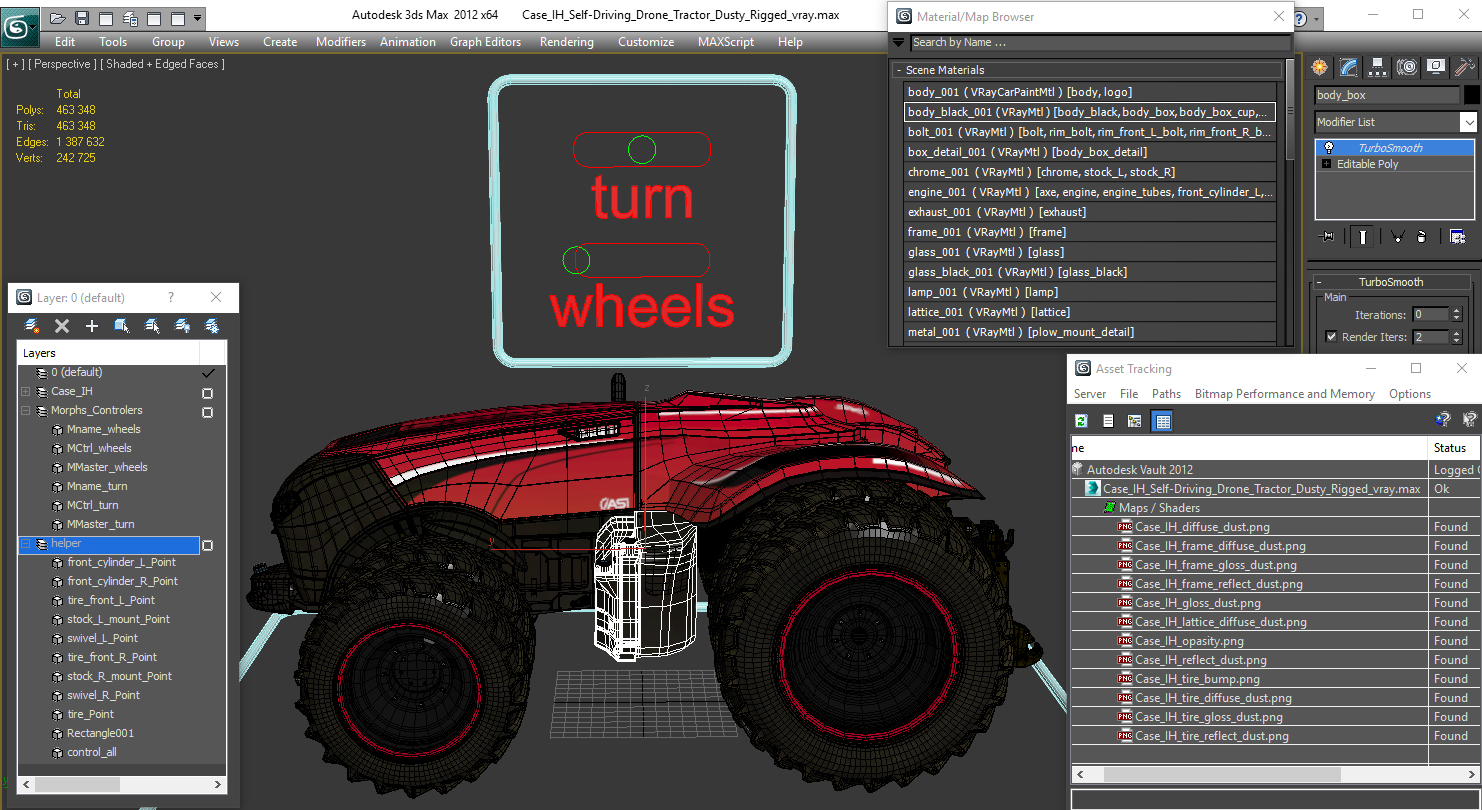Click the Open File folder icon
The width and height of the screenshot is (1482, 810).
tap(58, 18)
